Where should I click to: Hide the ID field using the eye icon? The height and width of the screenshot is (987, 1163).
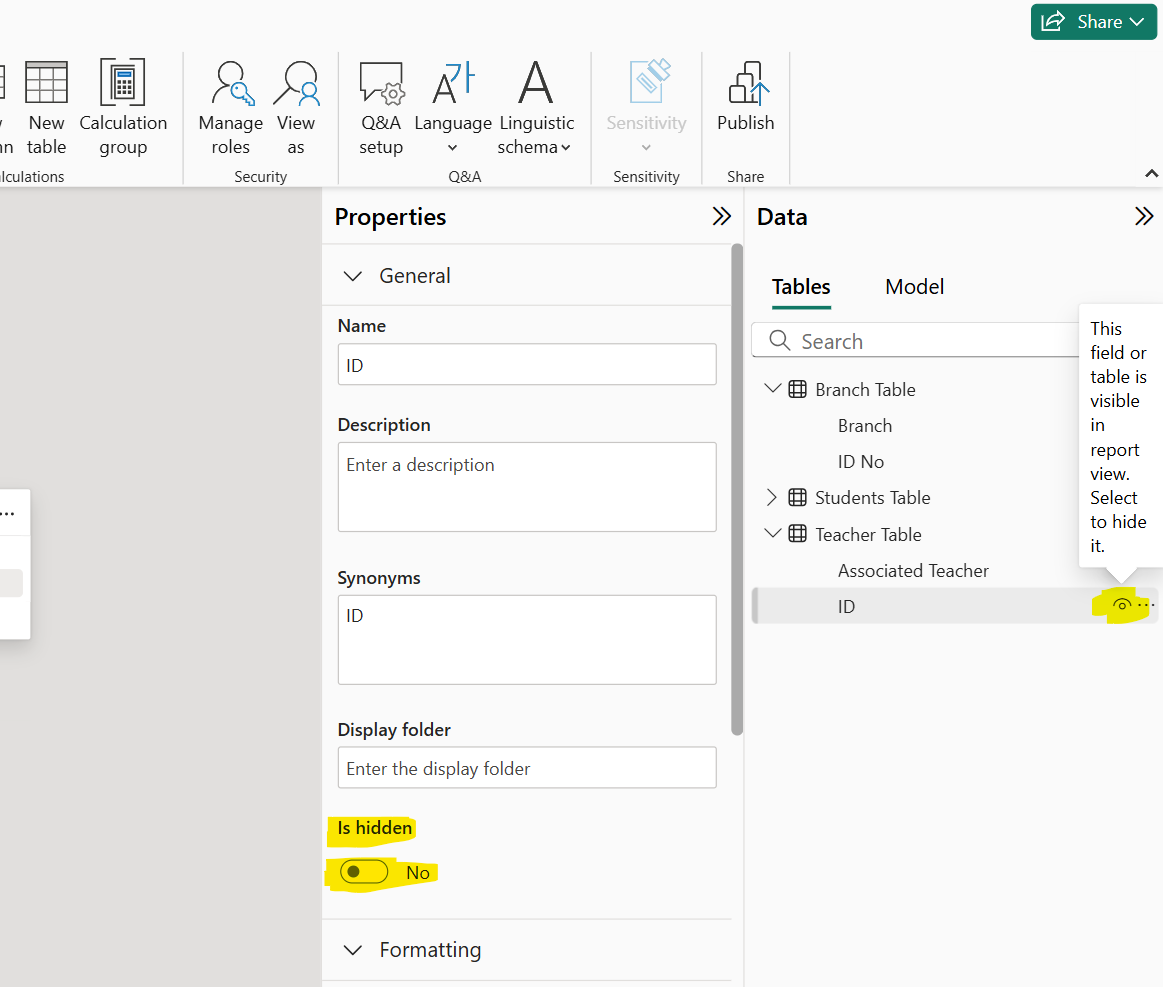[1122, 604]
